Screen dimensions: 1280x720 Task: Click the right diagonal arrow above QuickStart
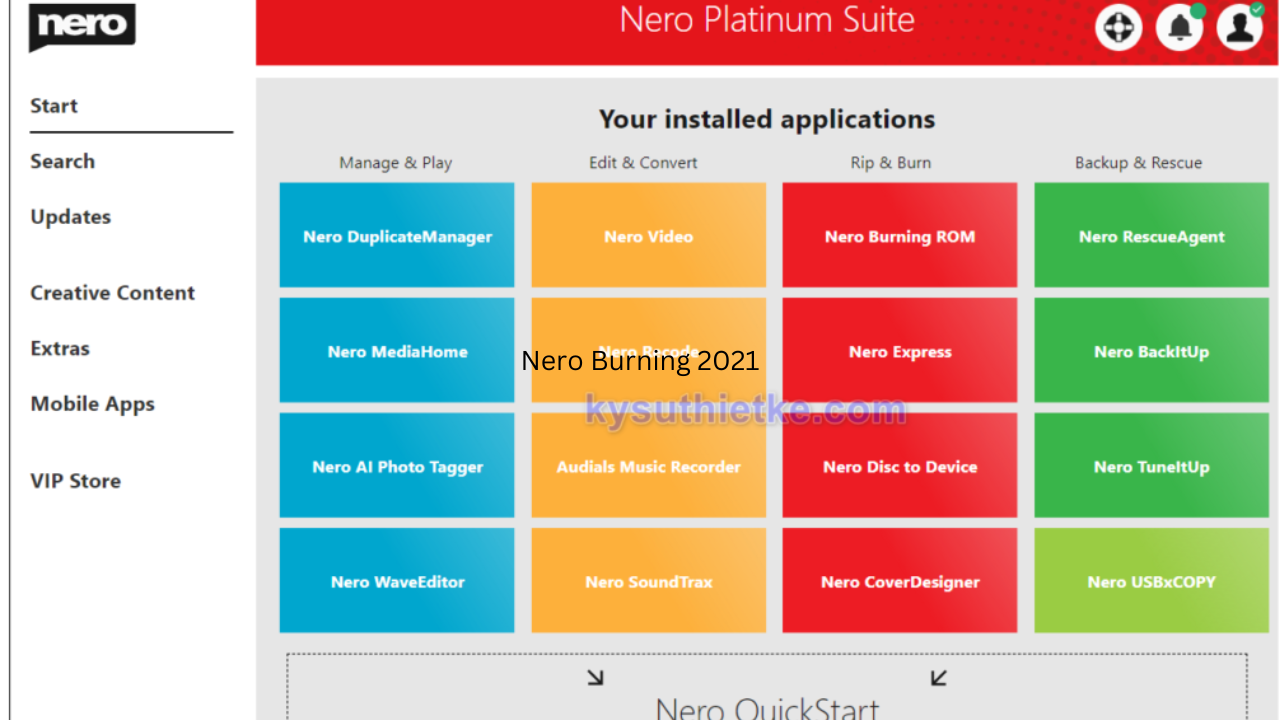pyautogui.click(x=938, y=678)
